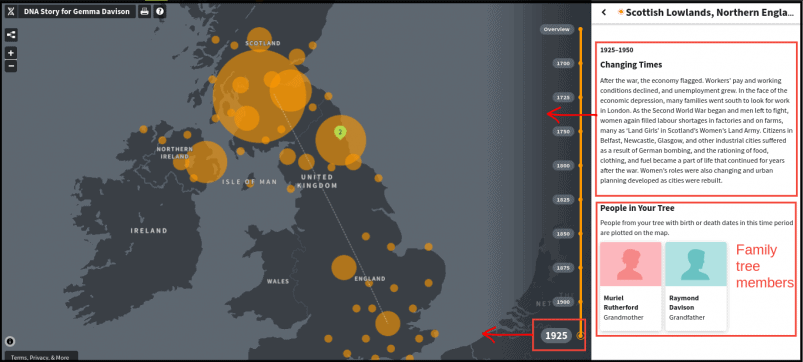
Task: Jump to 1750 on the timeline
Action: (x=563, y=132)
